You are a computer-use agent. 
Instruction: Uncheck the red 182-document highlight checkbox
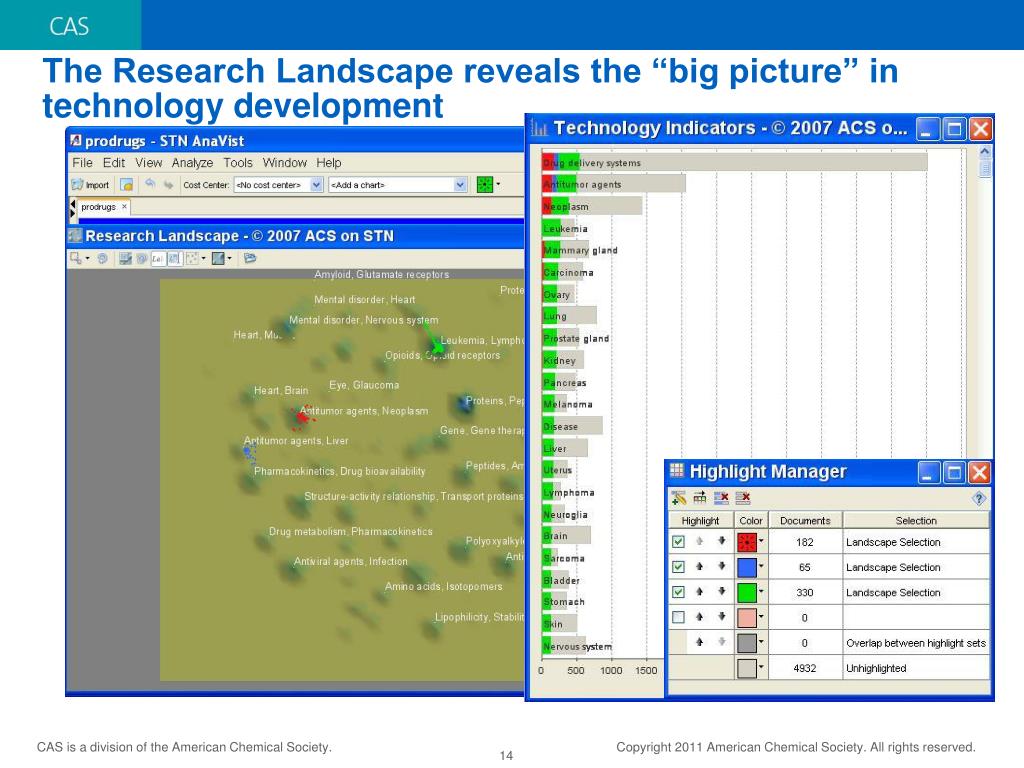click(x=679, y=541)
